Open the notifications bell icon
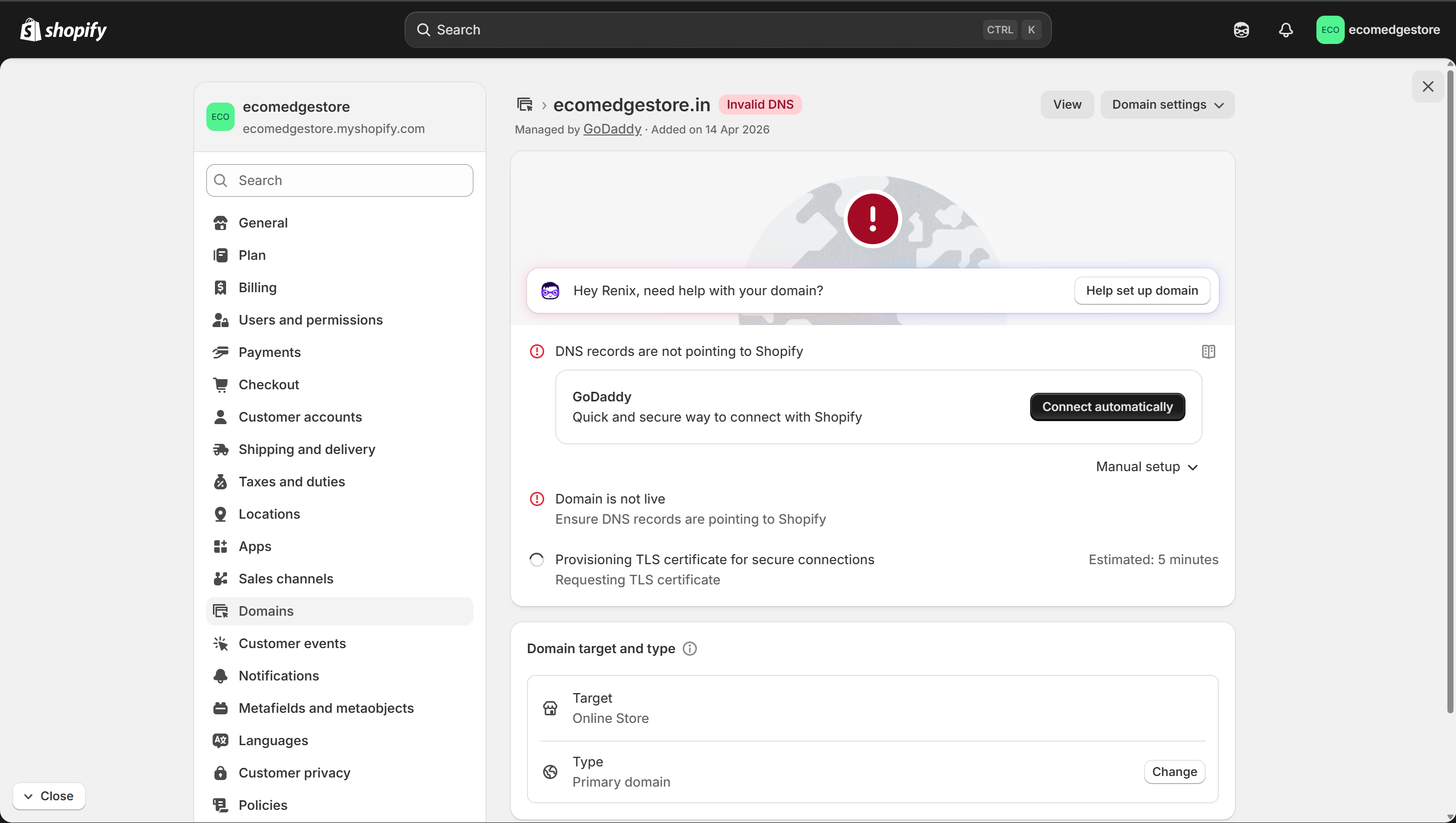 click(x=1286, y=30)
